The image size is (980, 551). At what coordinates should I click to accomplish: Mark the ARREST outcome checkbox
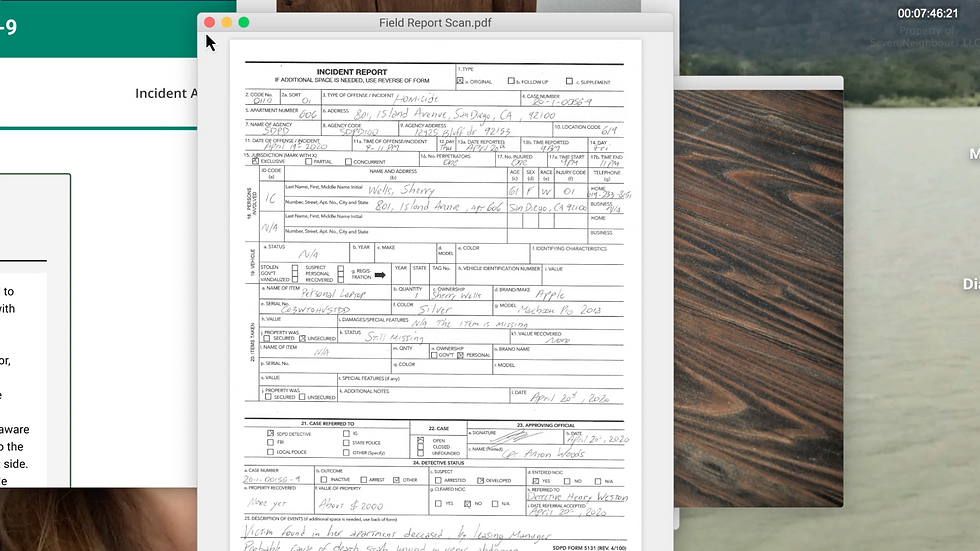364,480
